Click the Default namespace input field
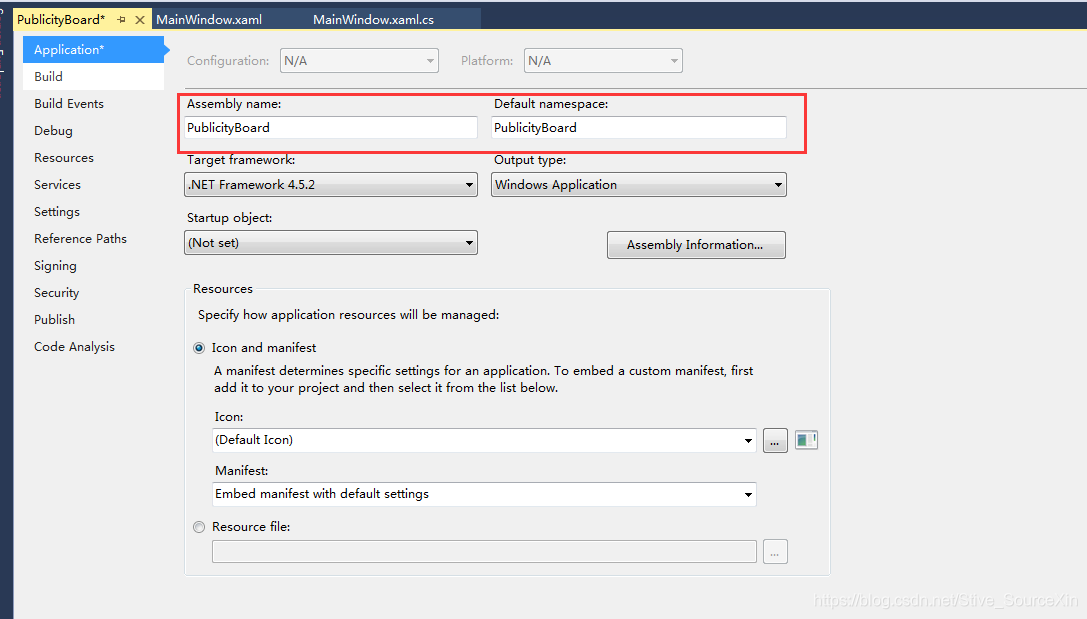1087x619 pixels. tap(638, 128)
